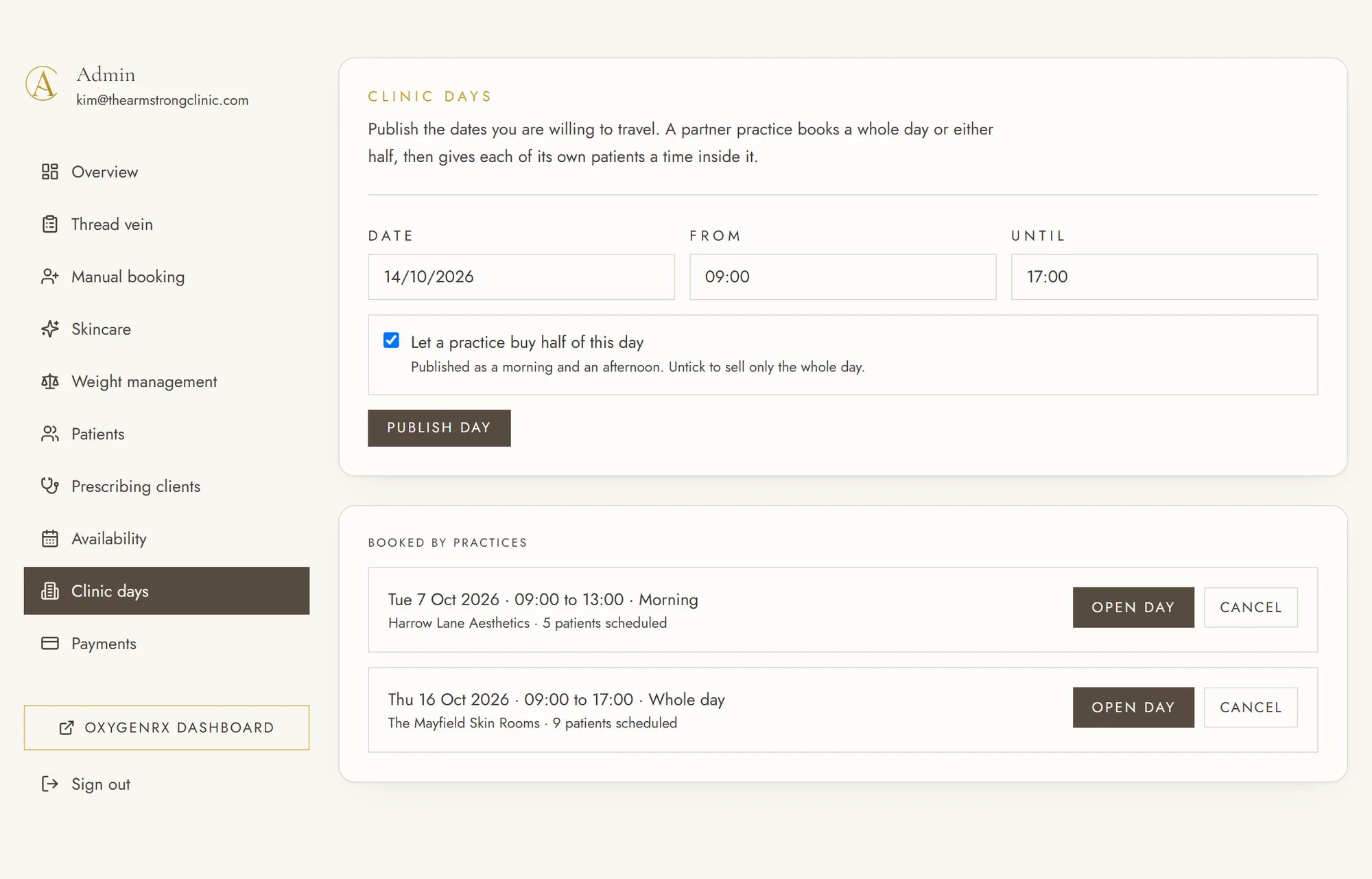Click the Availability calendar icon

tap(50, 539)
